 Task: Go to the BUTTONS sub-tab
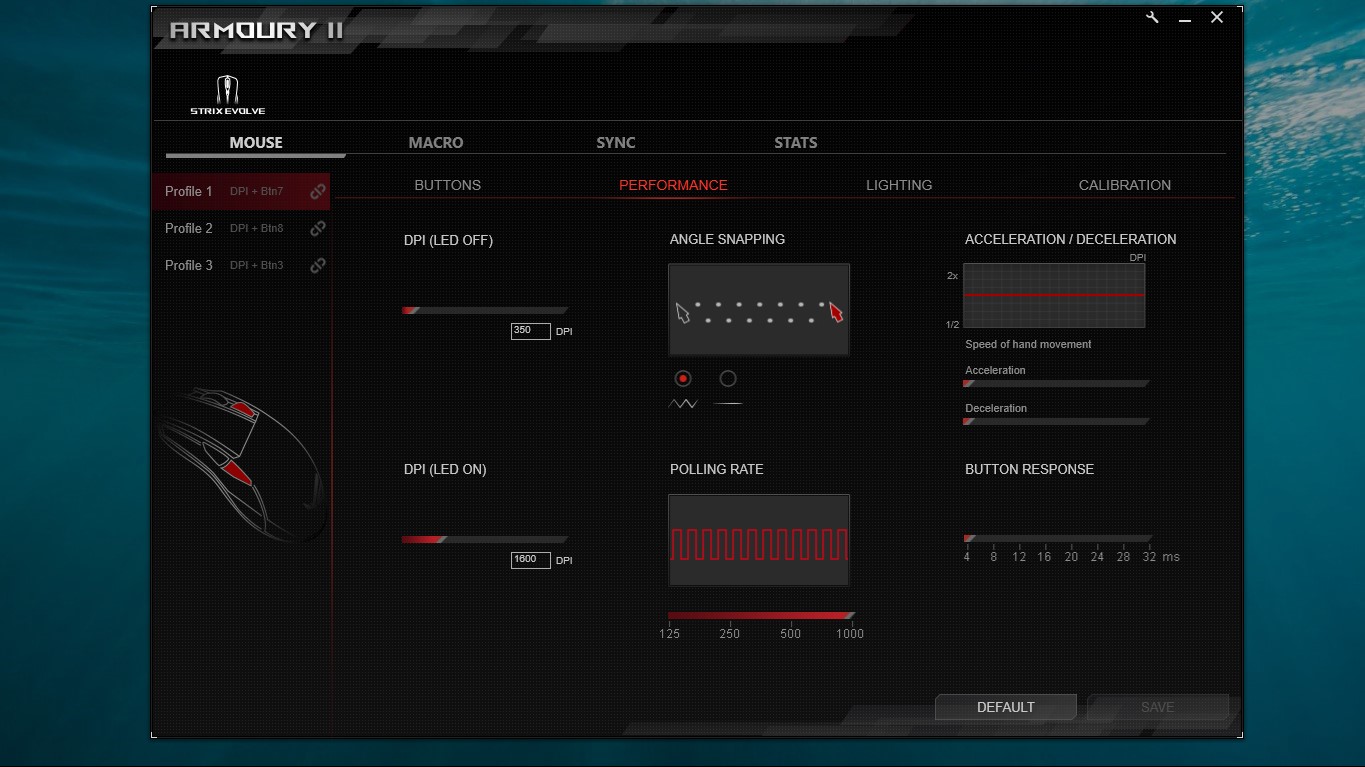point(448,185)
